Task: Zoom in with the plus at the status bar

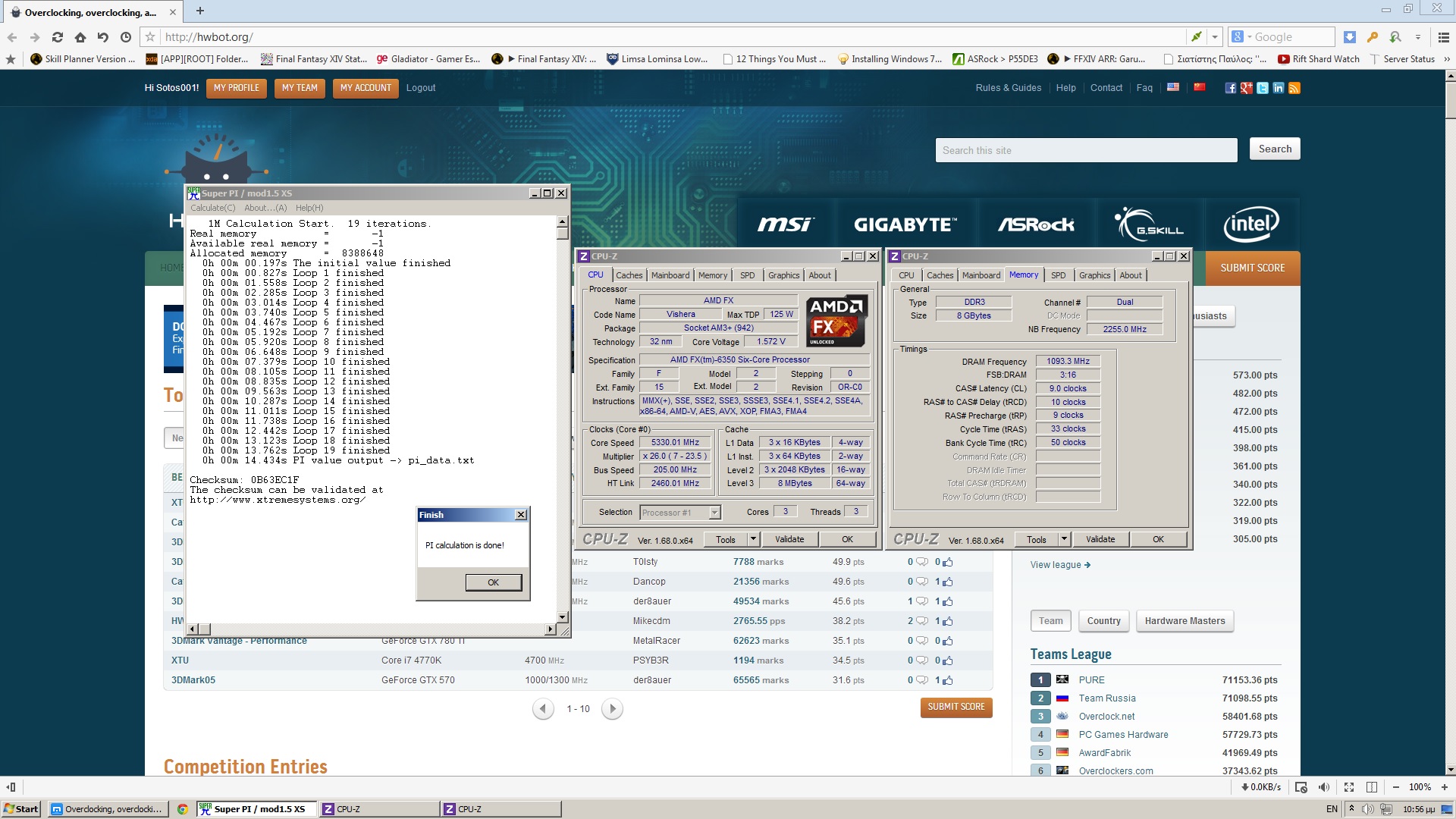Action: pyautogui.click(x=1445, y=787)
